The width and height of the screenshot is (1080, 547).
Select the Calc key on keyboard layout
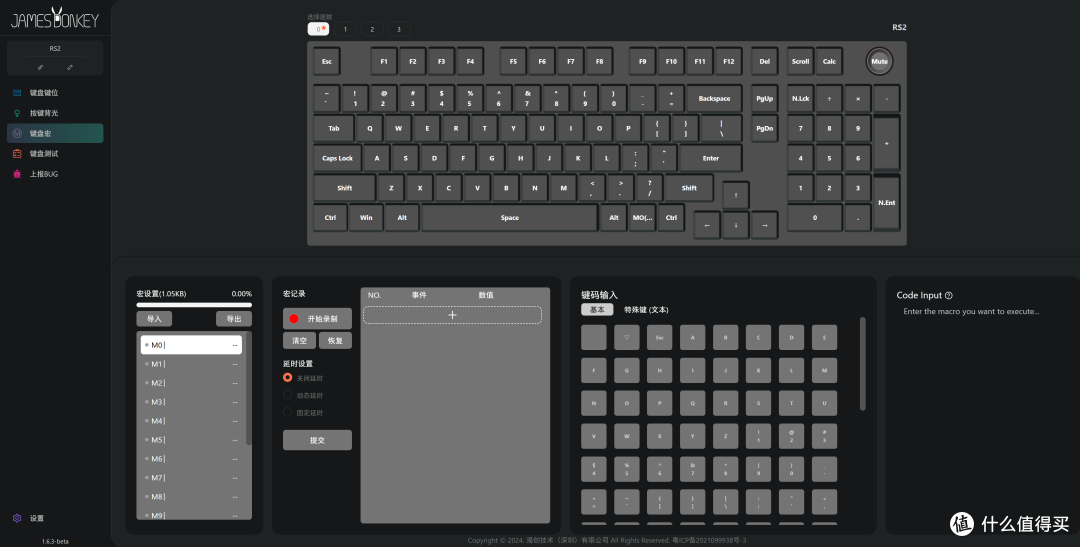pos(829,61)
